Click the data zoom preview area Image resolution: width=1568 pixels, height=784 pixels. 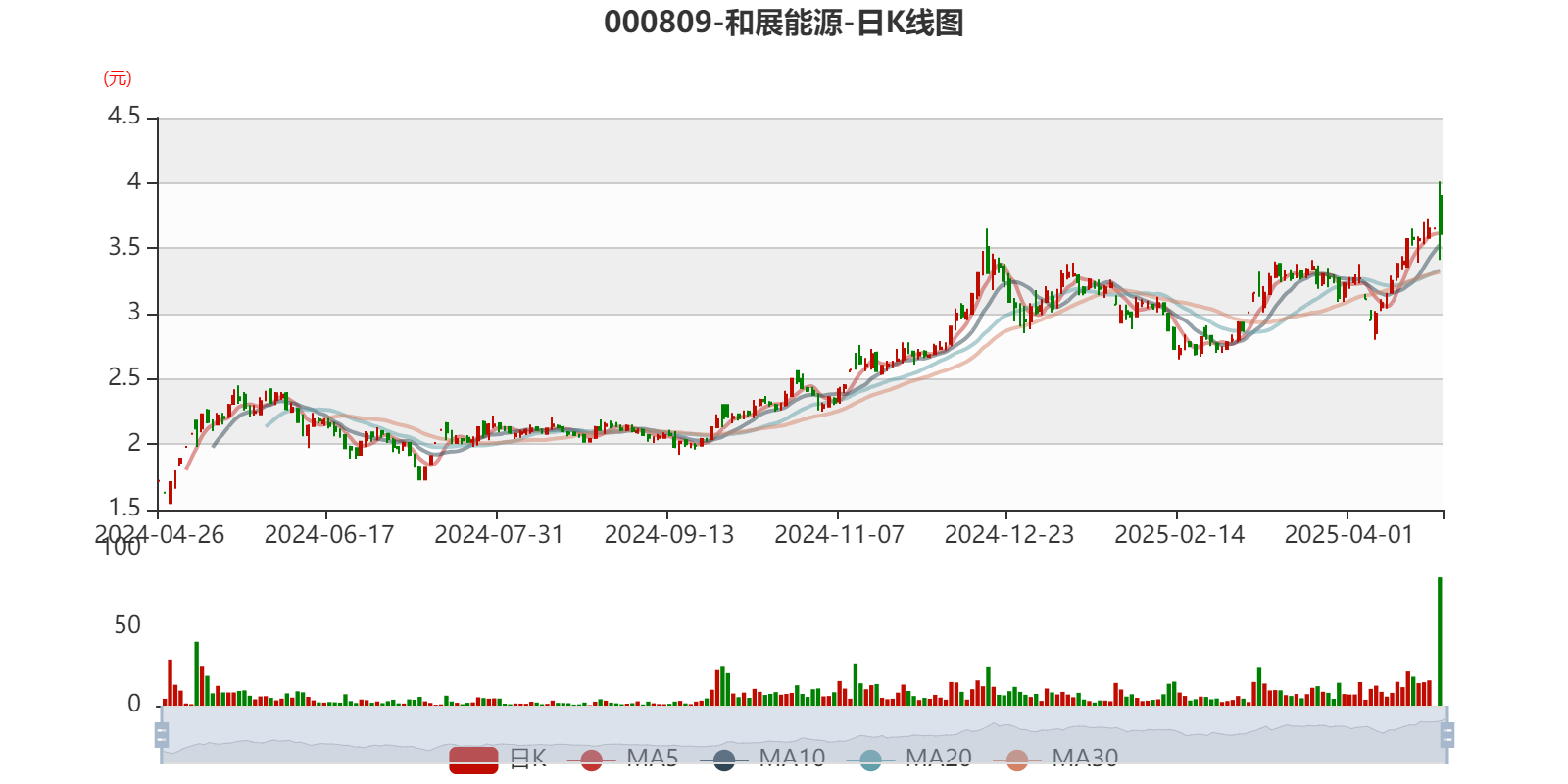pos(804,735)
